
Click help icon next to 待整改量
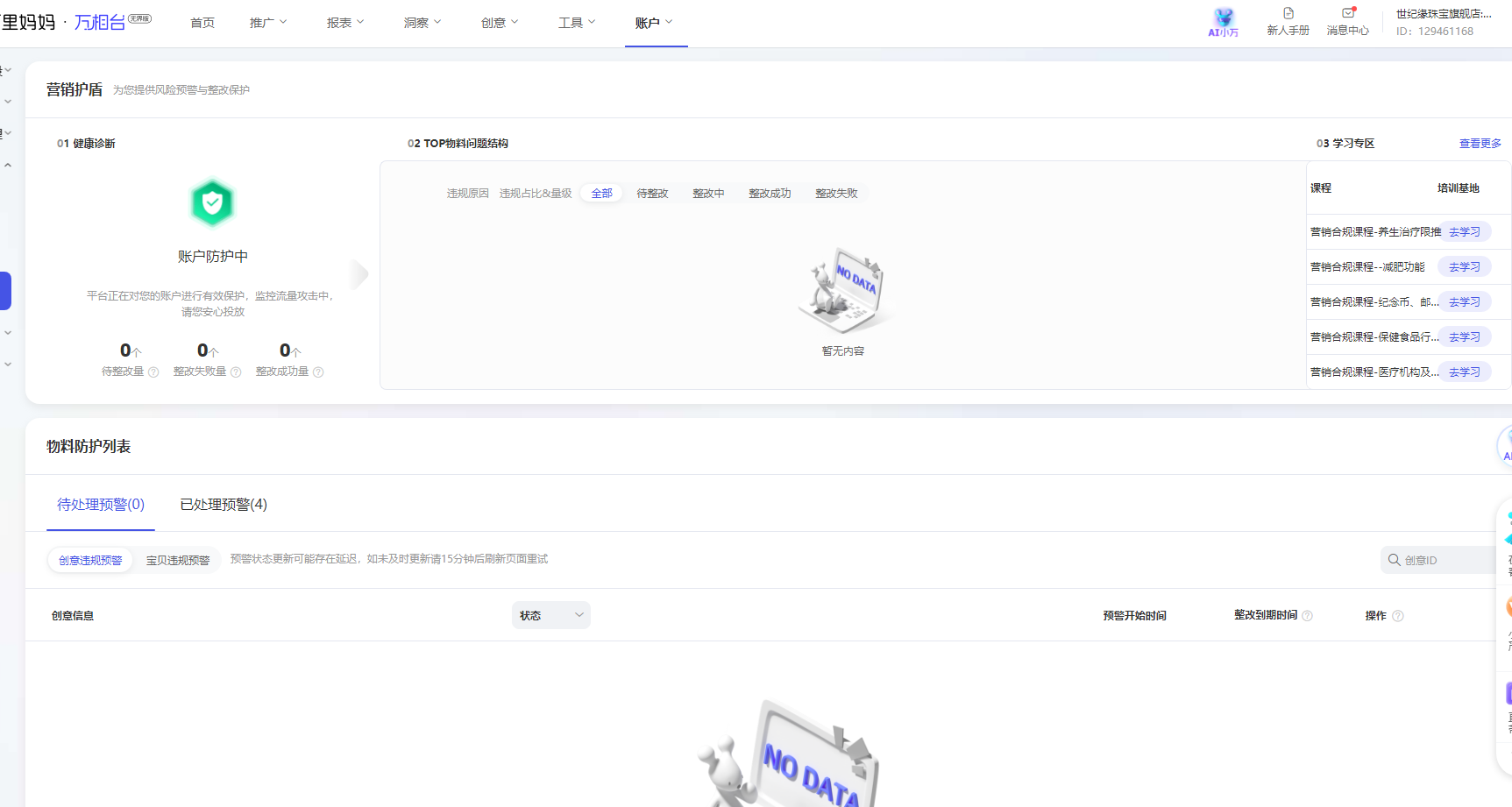click(x=154, y=372)
